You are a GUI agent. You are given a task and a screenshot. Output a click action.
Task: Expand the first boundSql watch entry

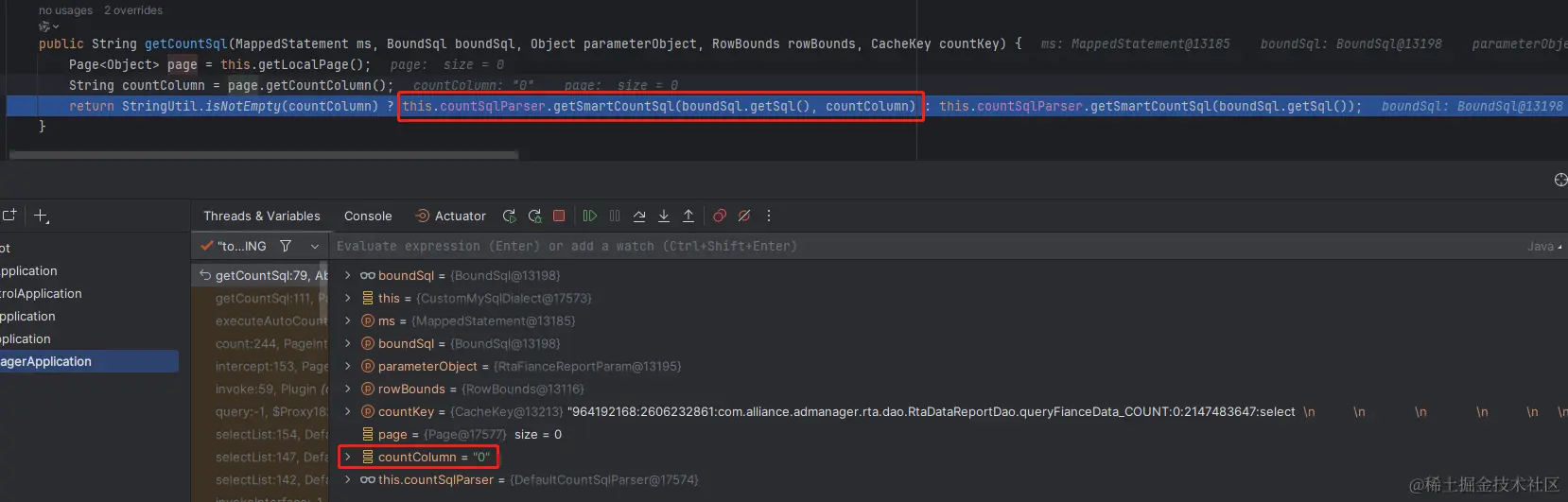[348, 275]
